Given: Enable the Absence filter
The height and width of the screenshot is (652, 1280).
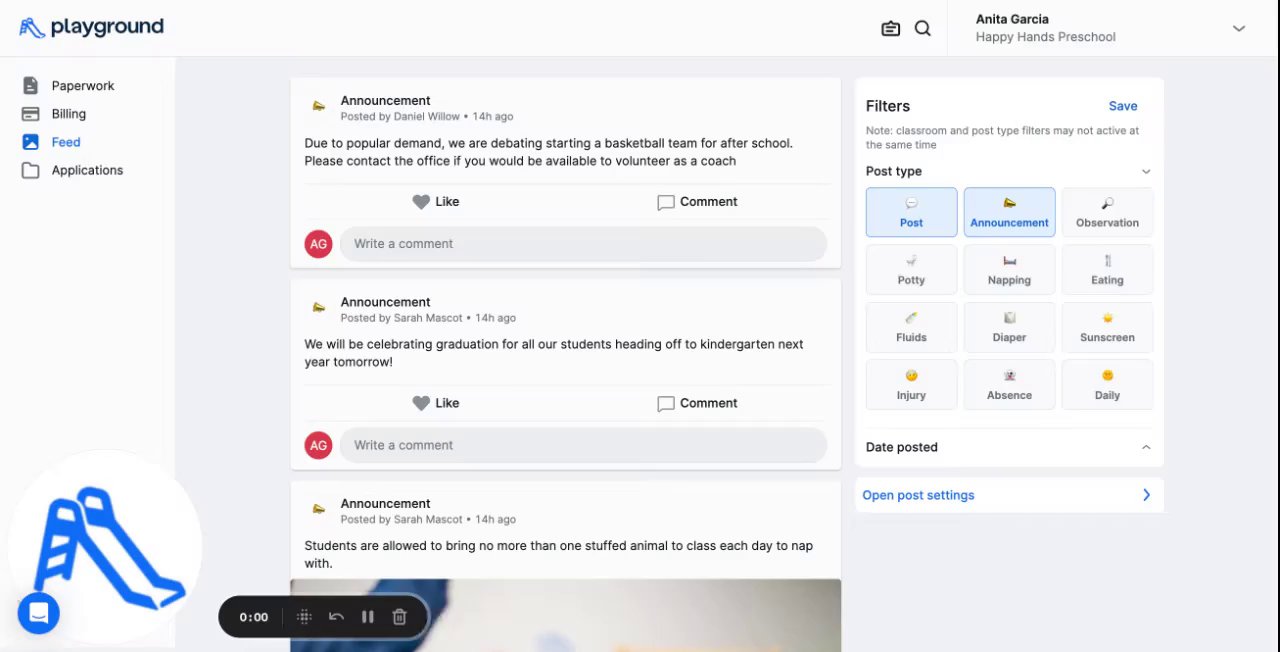Looking at the screenshot, I should (1010, 385).
